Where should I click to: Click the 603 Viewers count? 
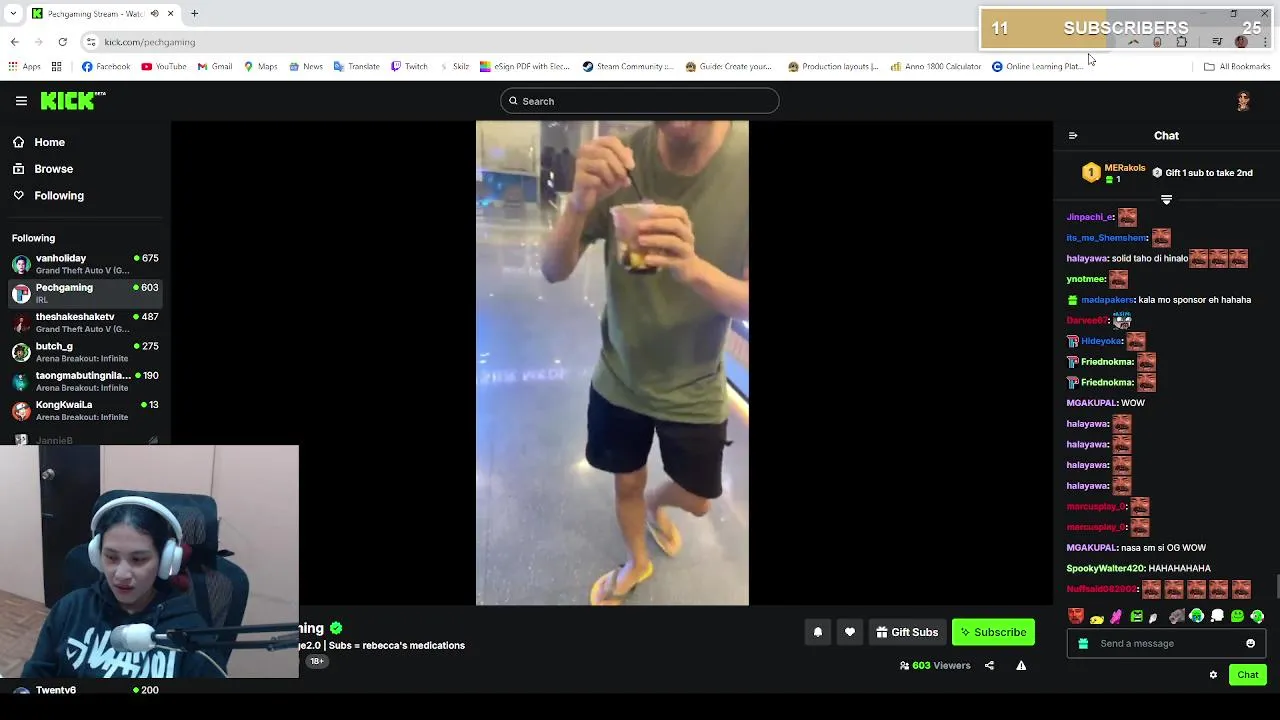point(934,666)
